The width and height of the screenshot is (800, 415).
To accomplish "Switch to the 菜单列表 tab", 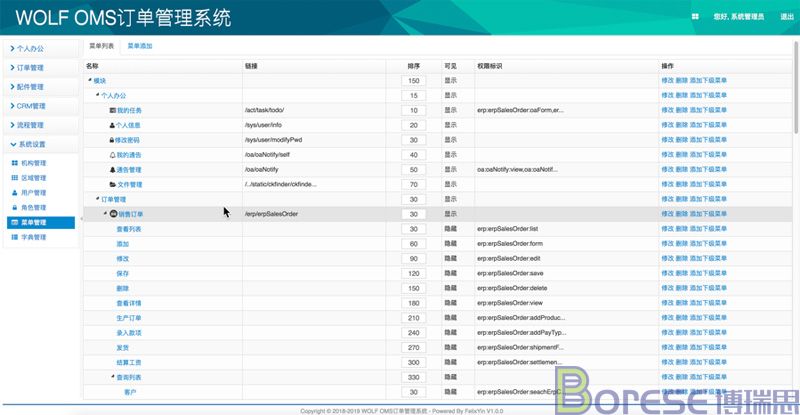I will tap(102, 46).
